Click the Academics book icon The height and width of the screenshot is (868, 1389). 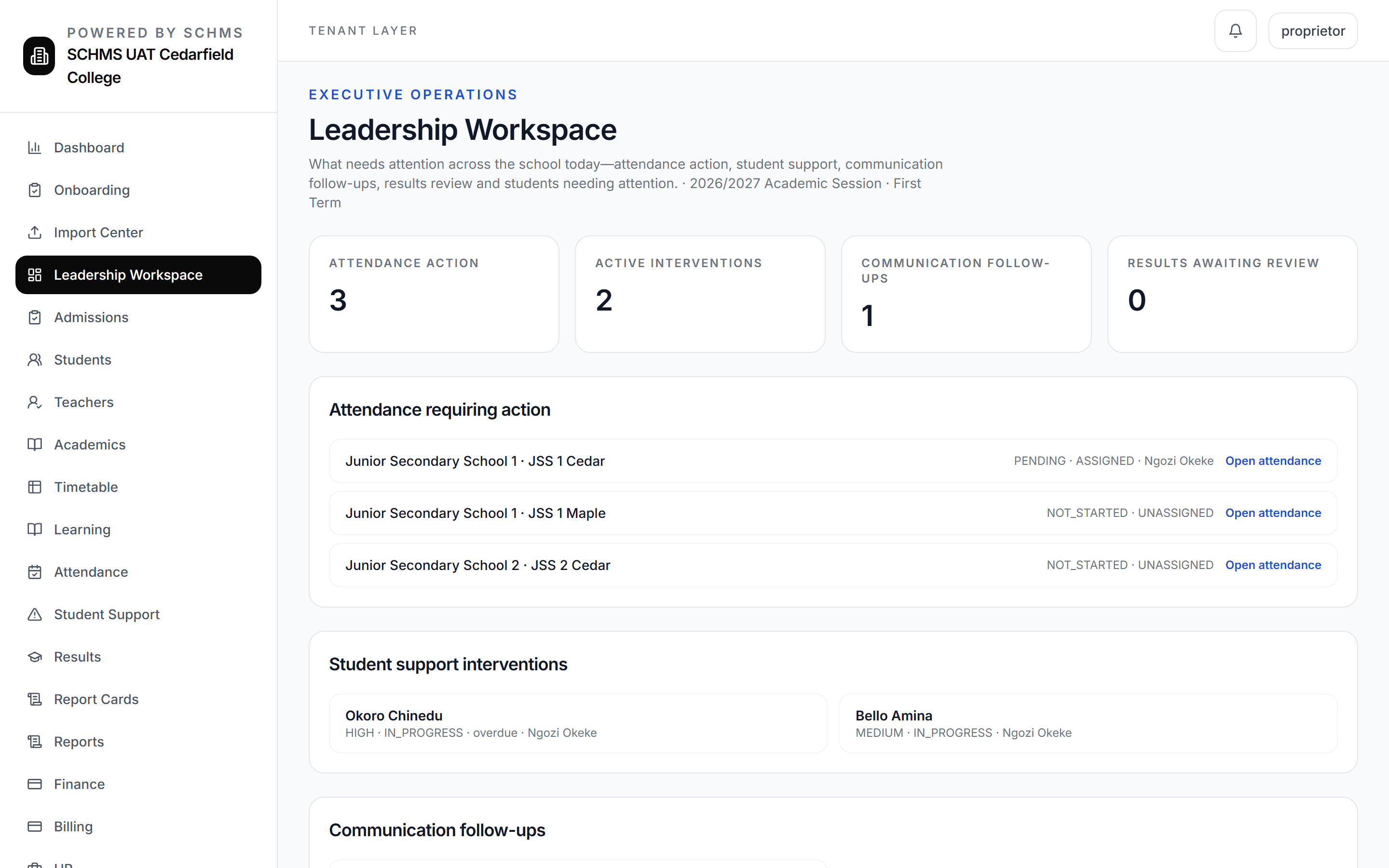point(34,445)
